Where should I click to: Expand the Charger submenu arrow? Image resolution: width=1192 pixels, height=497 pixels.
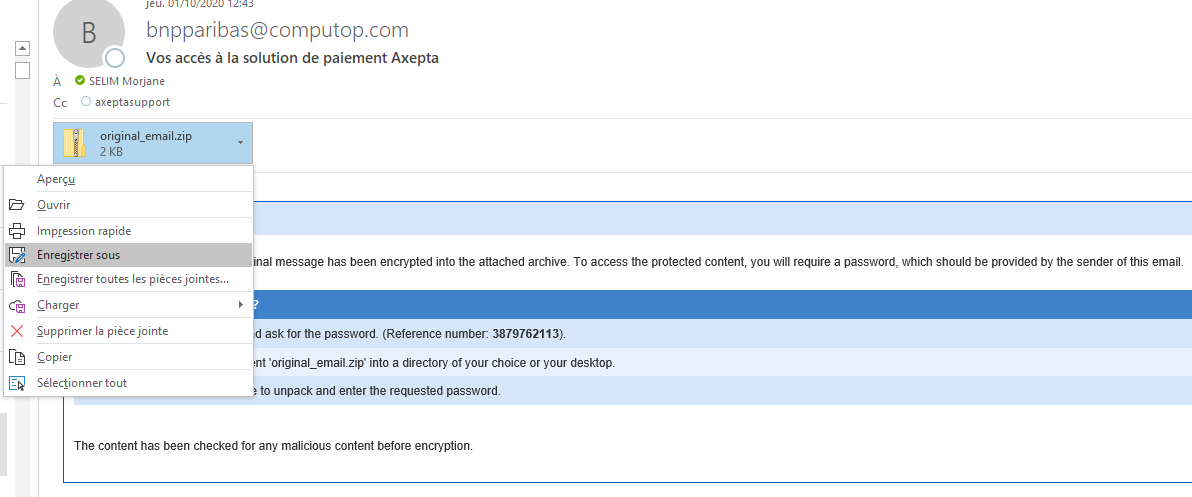[x=240, y=305]
